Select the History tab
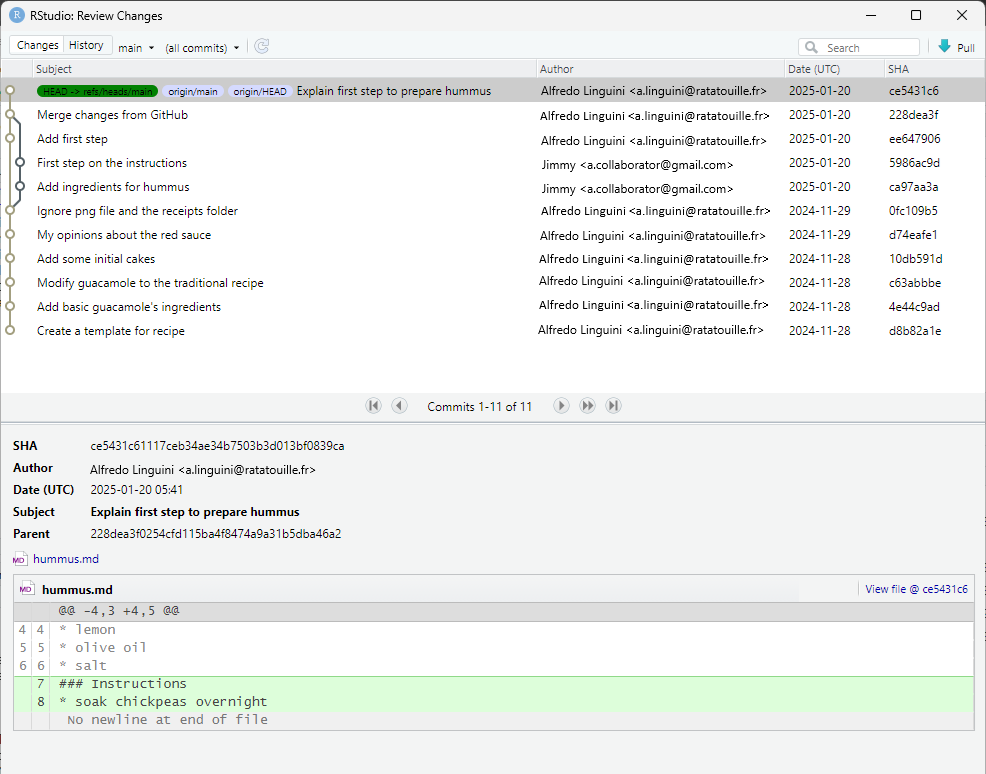This screenshot has height=774, width=986. (86, 44)
